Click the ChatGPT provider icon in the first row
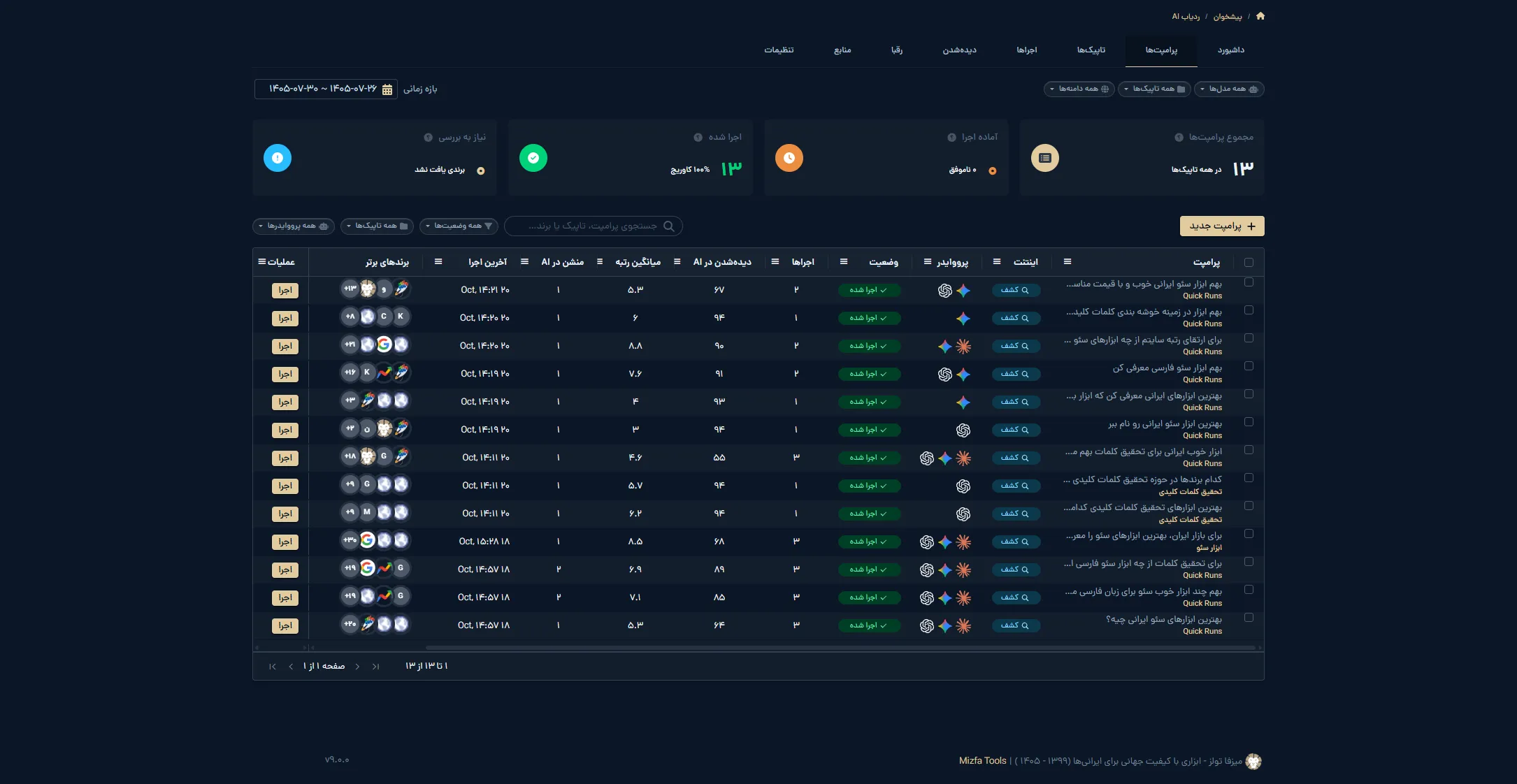Viewport: 1517px width, 784px height. [945, 291]
